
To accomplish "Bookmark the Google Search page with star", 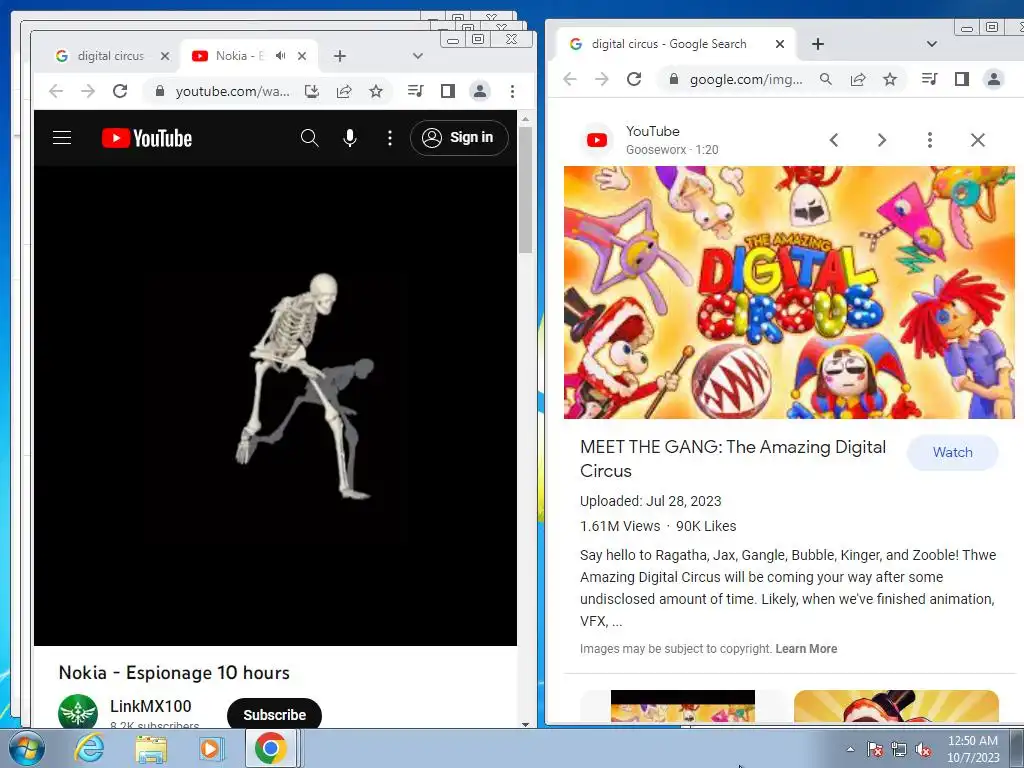I will (889, 79).
